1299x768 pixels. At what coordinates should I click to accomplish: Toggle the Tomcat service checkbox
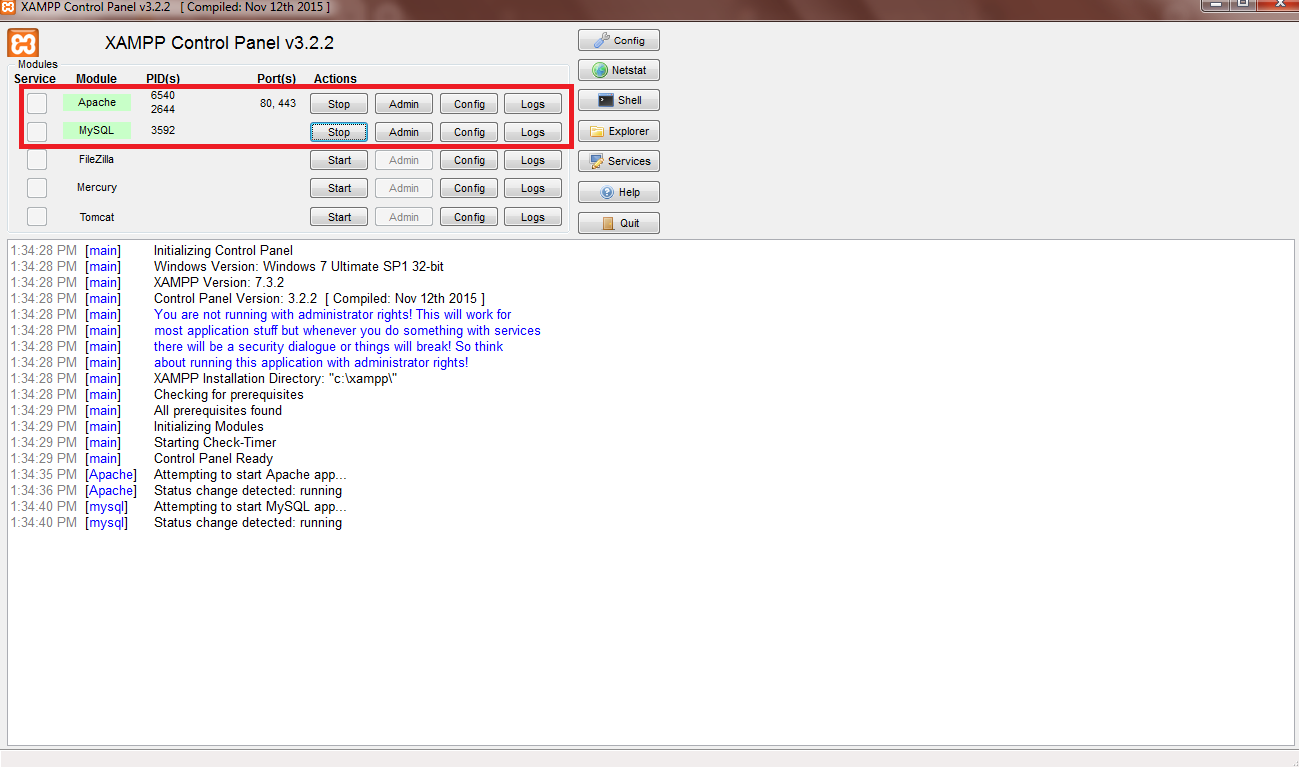(x=37, y=217)
